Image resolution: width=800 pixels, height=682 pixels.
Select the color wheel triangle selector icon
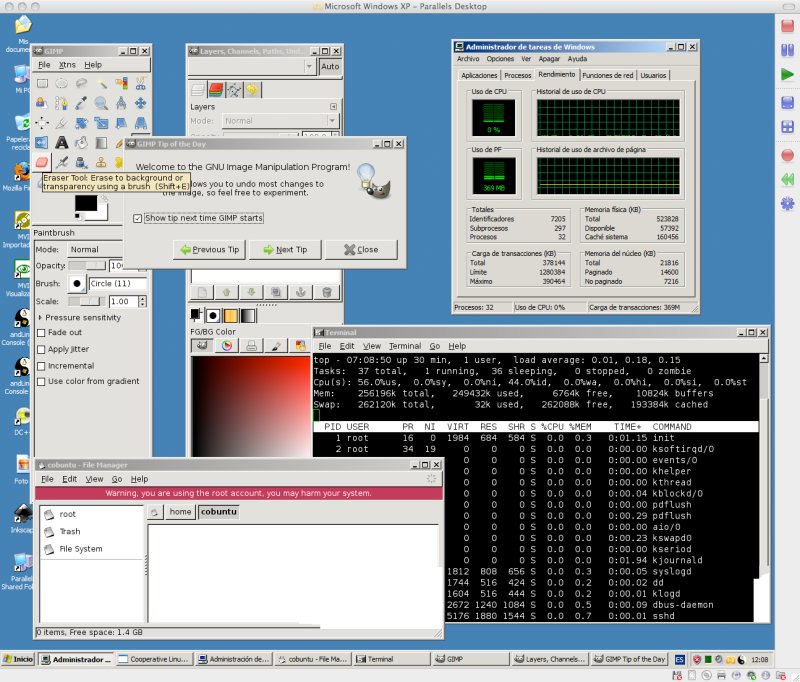click(227, 346)
